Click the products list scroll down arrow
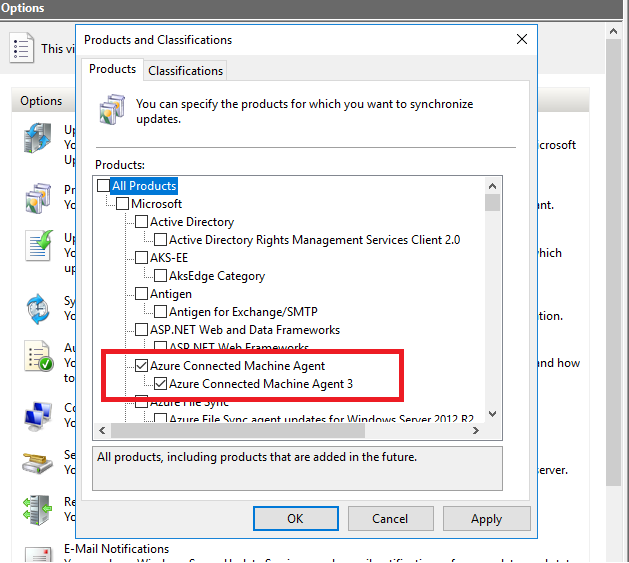The height and width of the screenshot is (563, 629). pyautogui.click(x=492, y=413)
